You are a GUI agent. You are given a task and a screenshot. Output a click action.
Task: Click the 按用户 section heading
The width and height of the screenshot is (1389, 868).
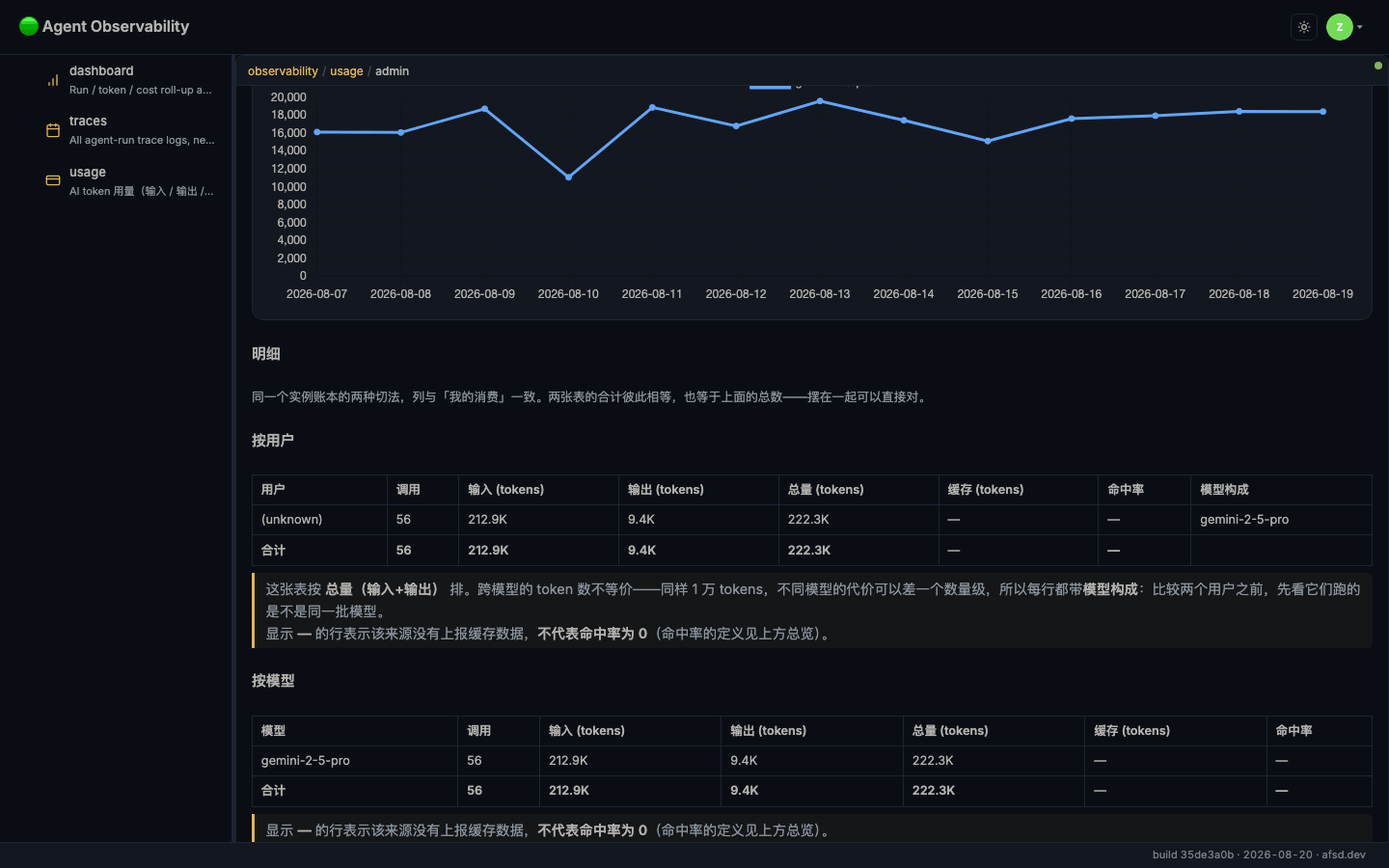(273, 441)
